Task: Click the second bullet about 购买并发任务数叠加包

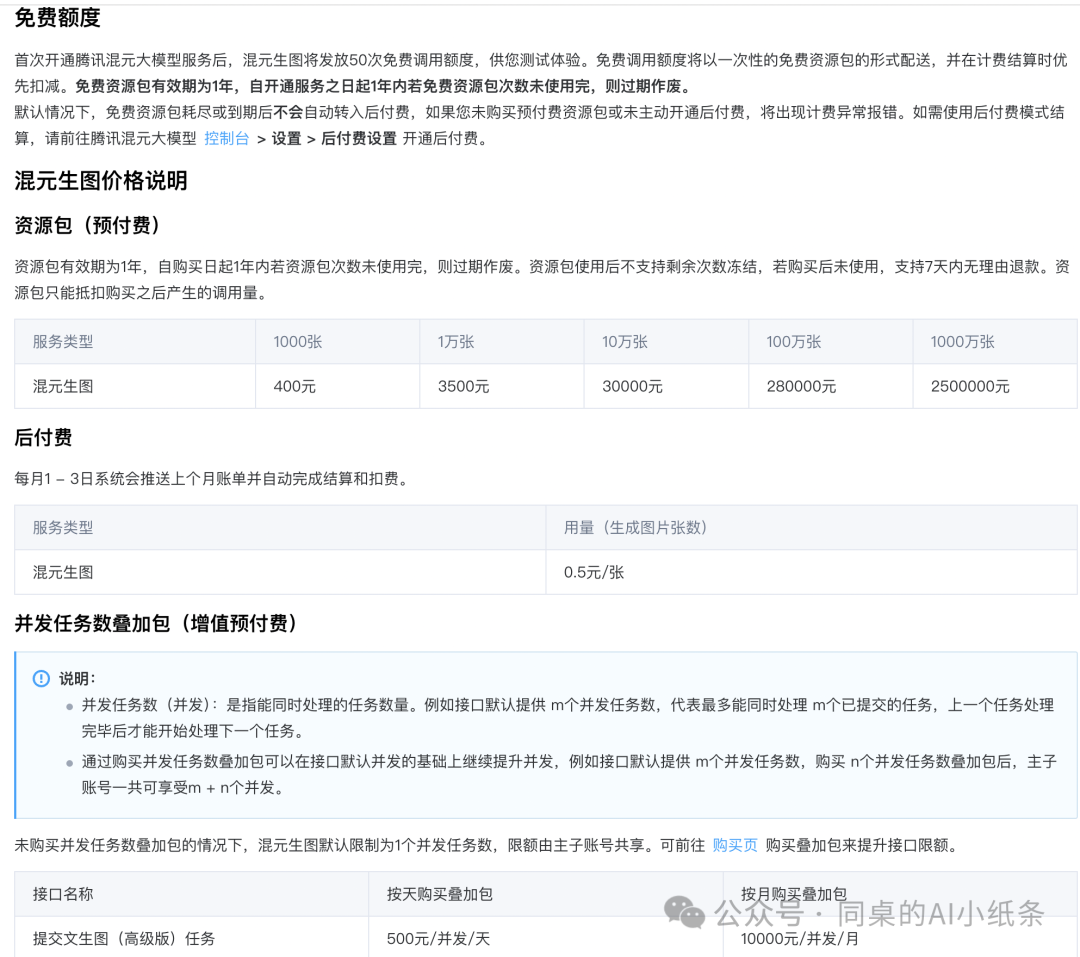Action: [569, 774]
